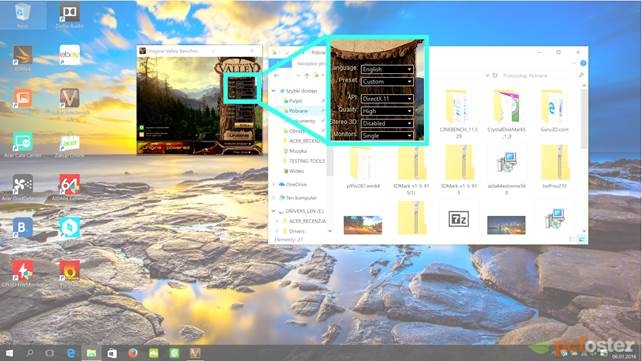Launch Microsoft Edge from the taskbar

(x=71, y=353)
